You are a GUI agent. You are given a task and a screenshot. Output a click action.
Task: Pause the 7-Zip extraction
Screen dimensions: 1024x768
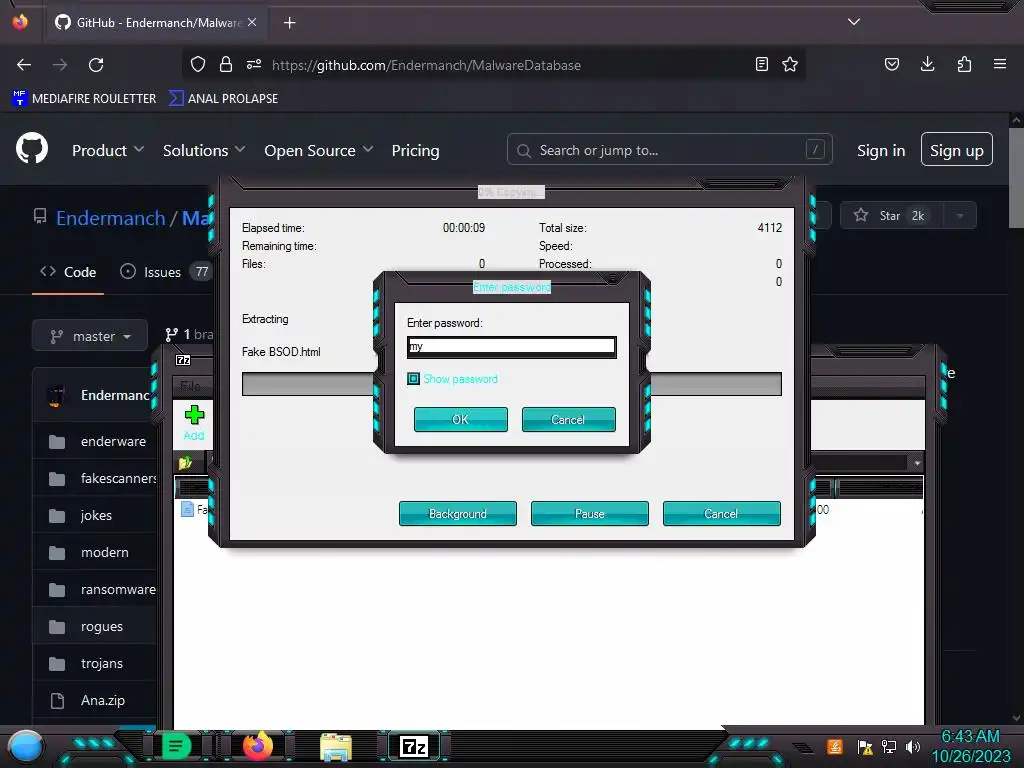(x=590, y=513)
